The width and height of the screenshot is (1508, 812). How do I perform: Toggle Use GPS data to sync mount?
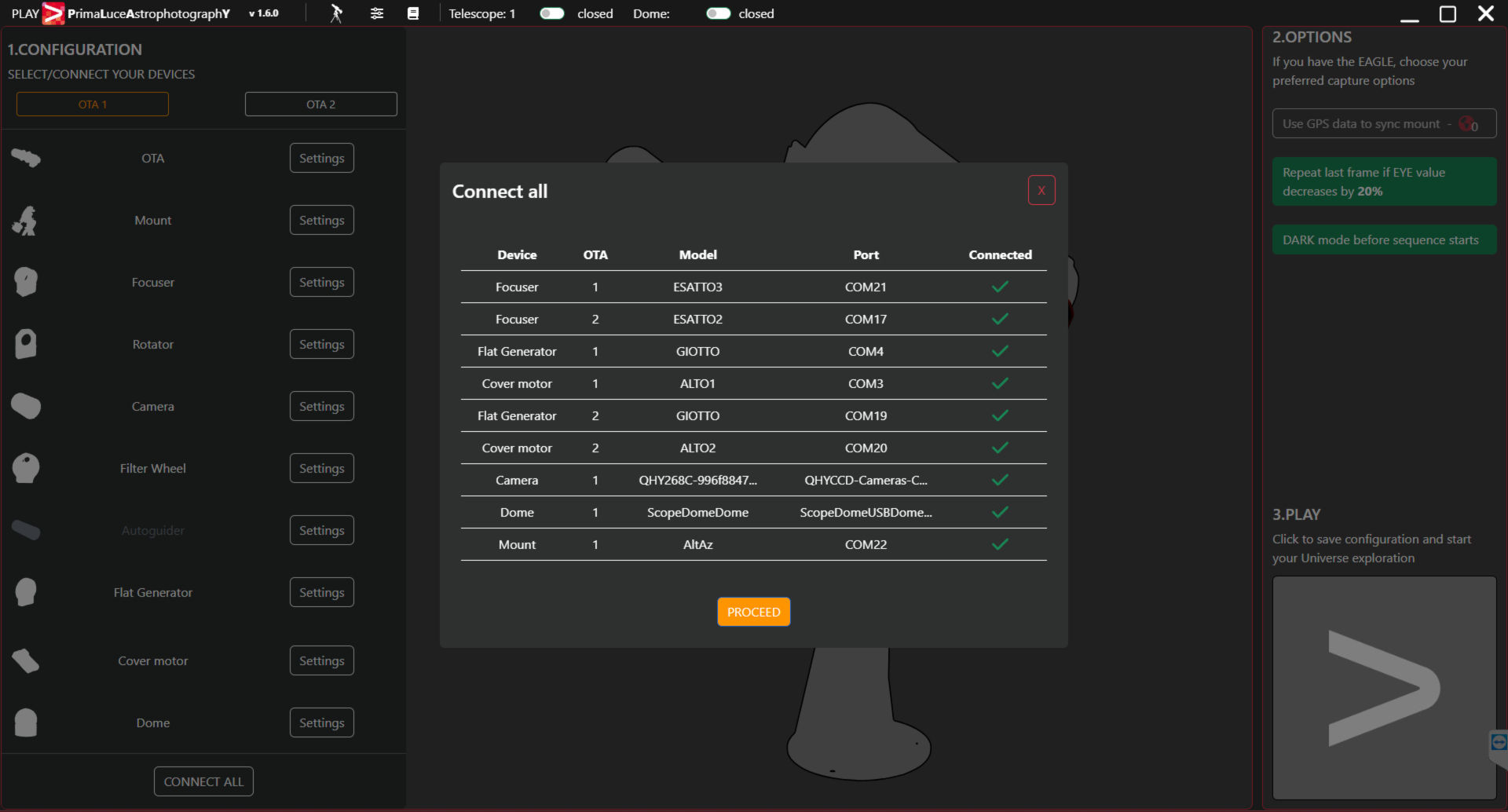click(1384, 124)
